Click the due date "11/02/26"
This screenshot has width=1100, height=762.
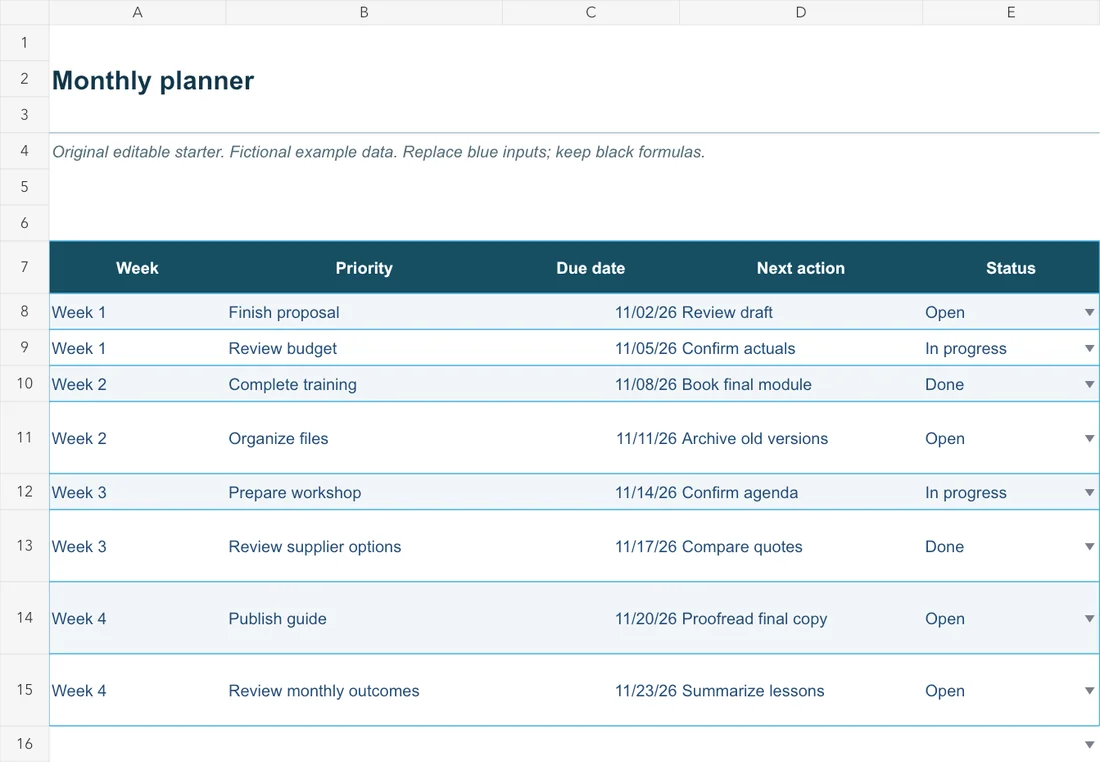click(646, 312)
